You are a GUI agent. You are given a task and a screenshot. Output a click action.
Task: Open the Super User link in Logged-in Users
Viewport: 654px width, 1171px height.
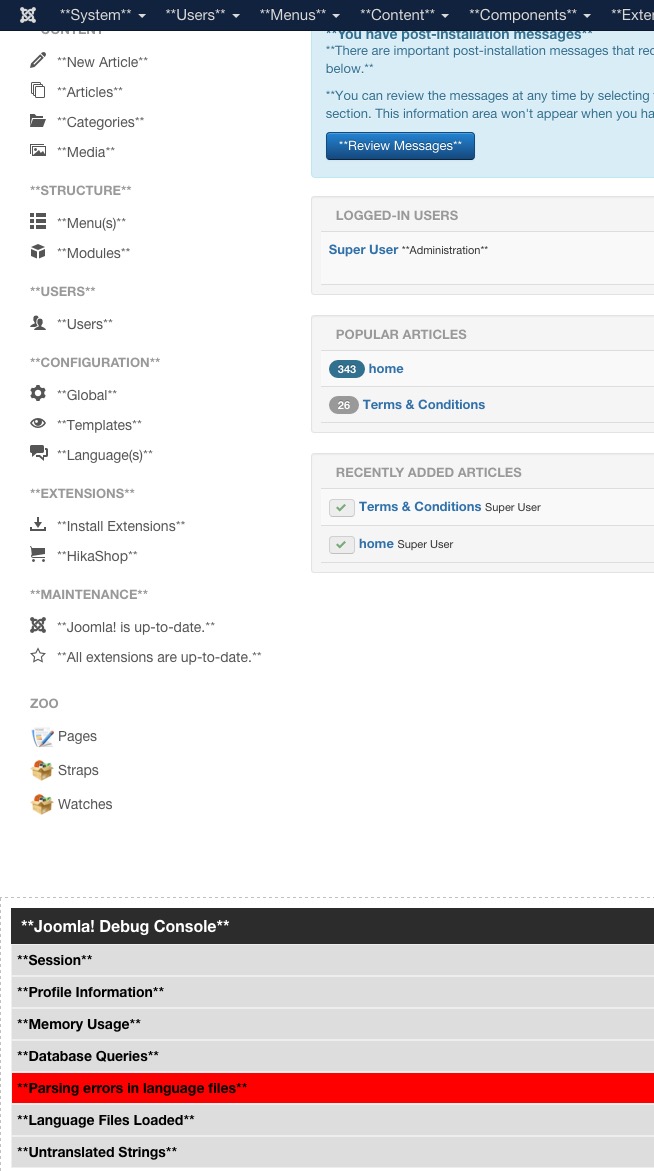(x=363, y=249)
